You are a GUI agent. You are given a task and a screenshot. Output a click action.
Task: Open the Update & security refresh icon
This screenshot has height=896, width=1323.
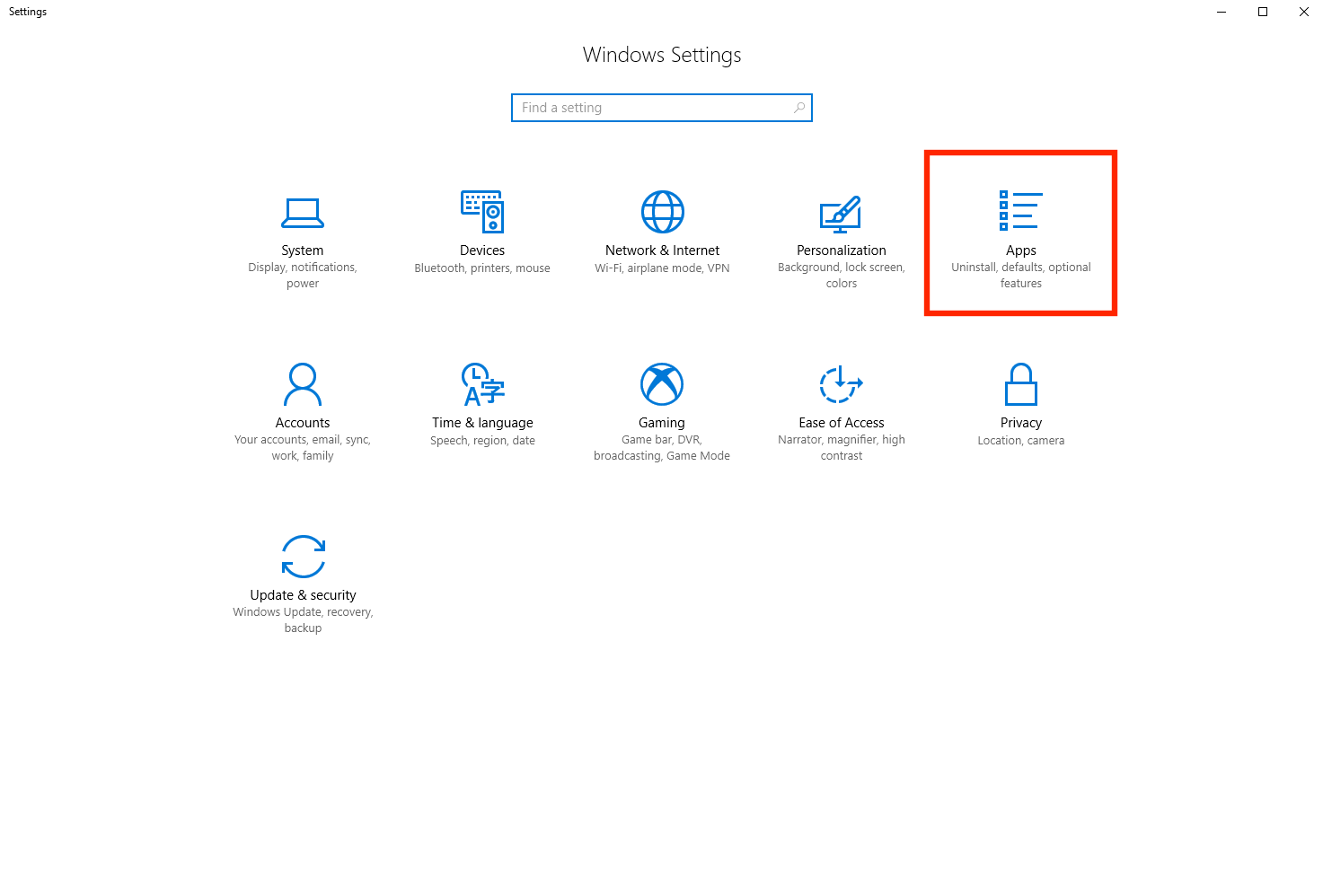[304, 557]
